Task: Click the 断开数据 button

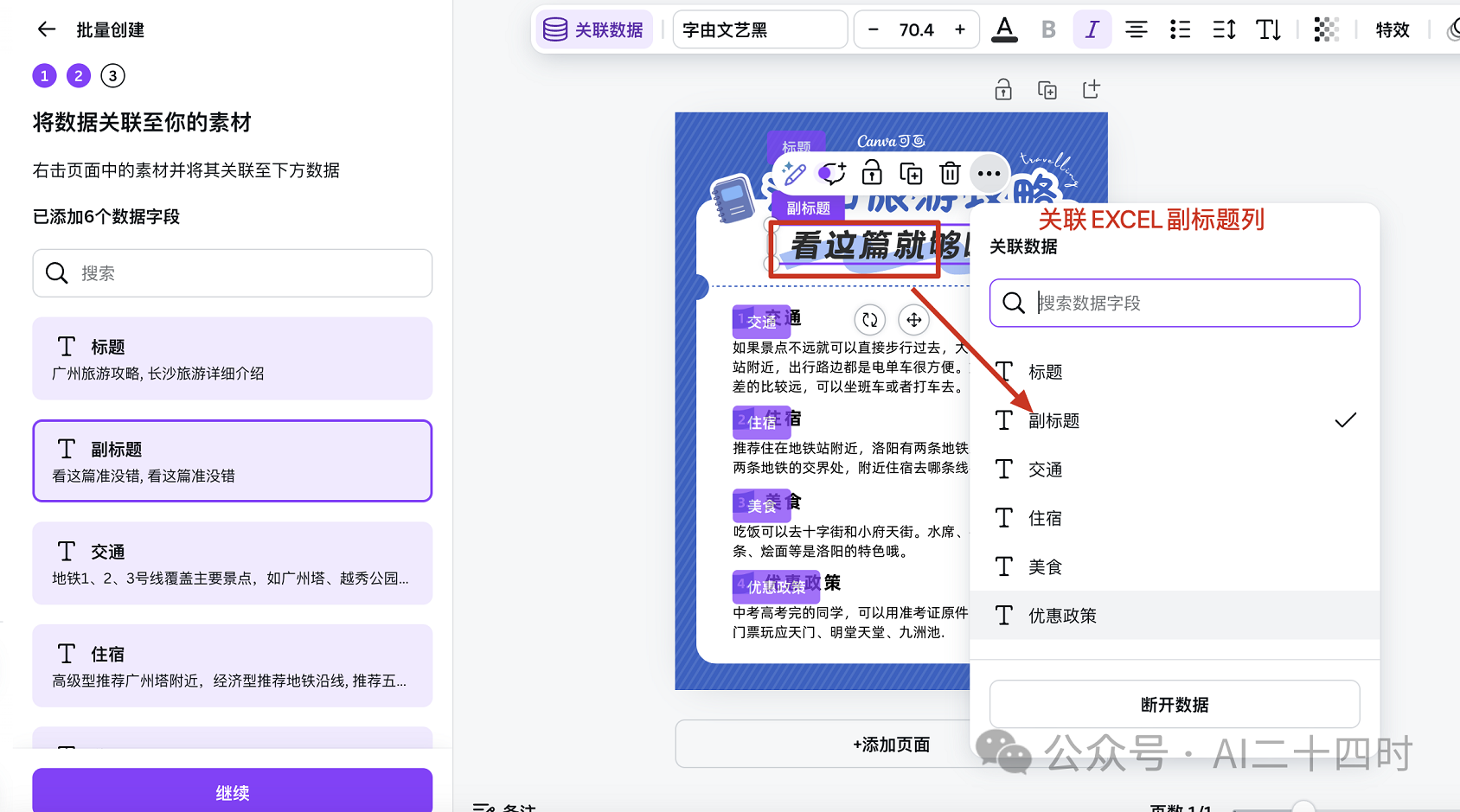Action: (1174, 705)
